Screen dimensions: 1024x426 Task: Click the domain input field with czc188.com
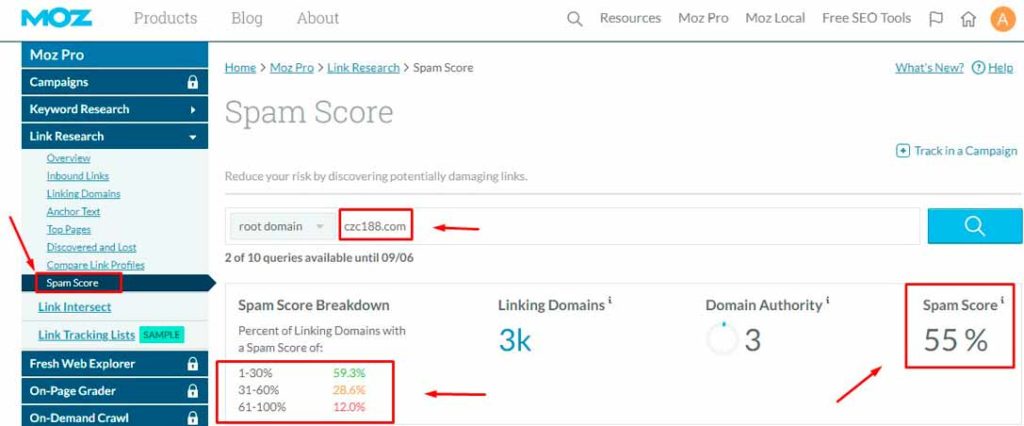(x=628, y=227)
